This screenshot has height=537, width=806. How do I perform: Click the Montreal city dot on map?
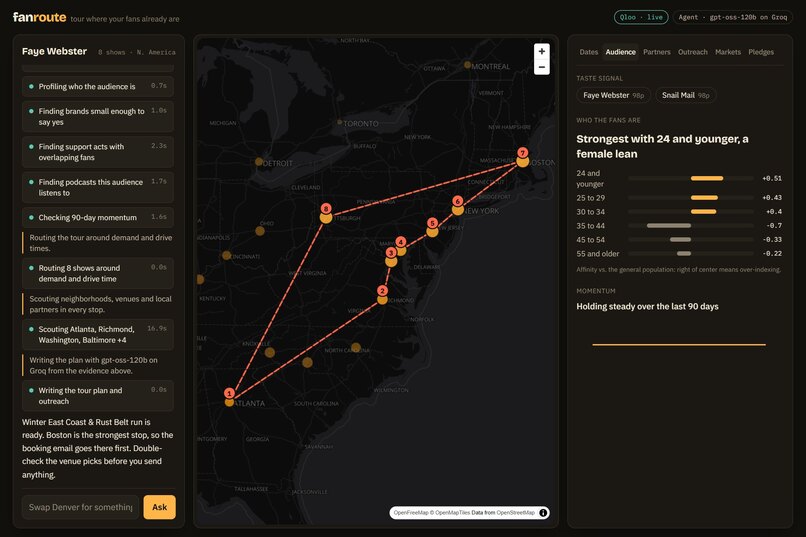pyautogui.click(x=467, y=65)
